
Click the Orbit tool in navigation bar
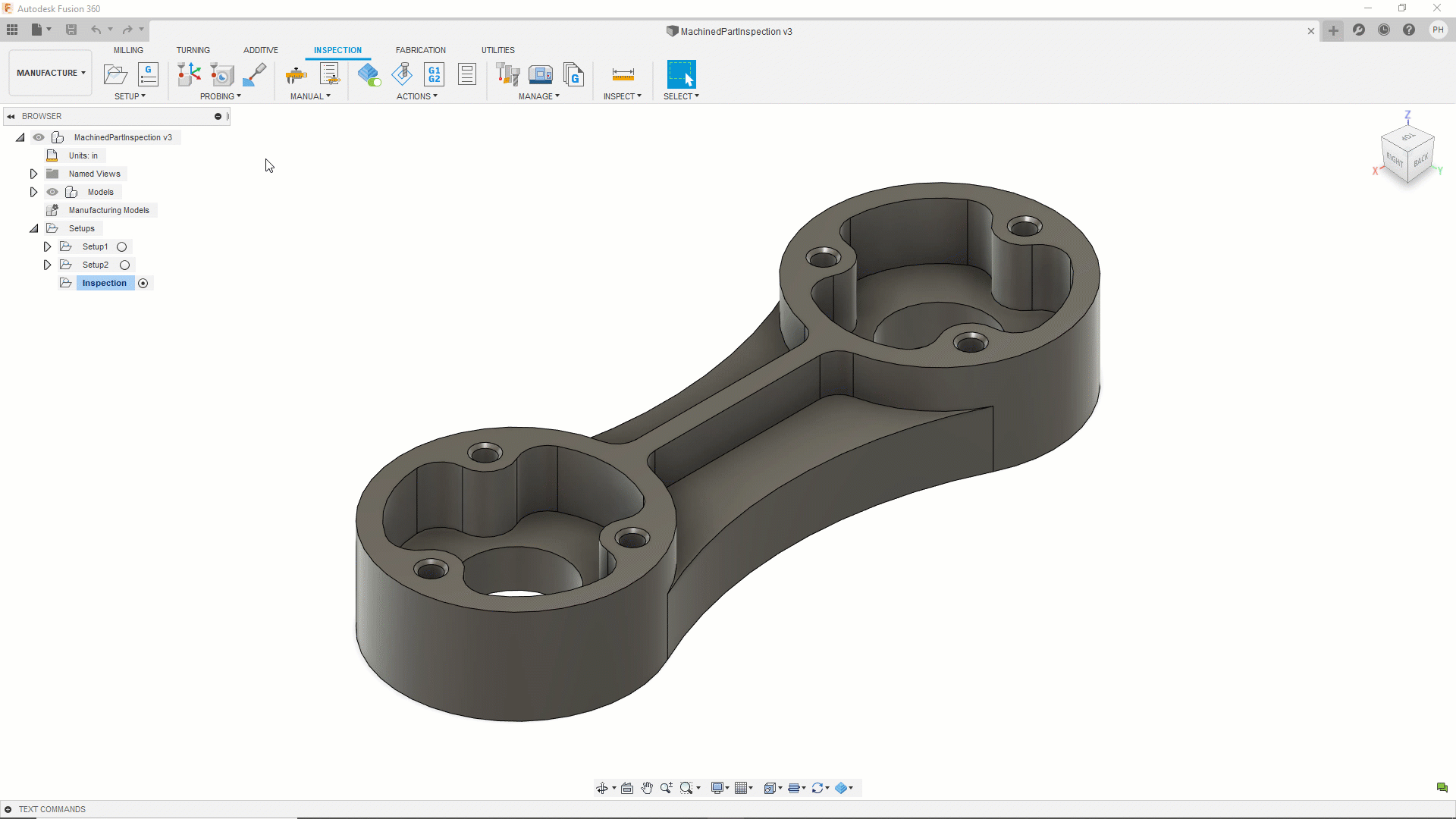click(x=602, y=788)
